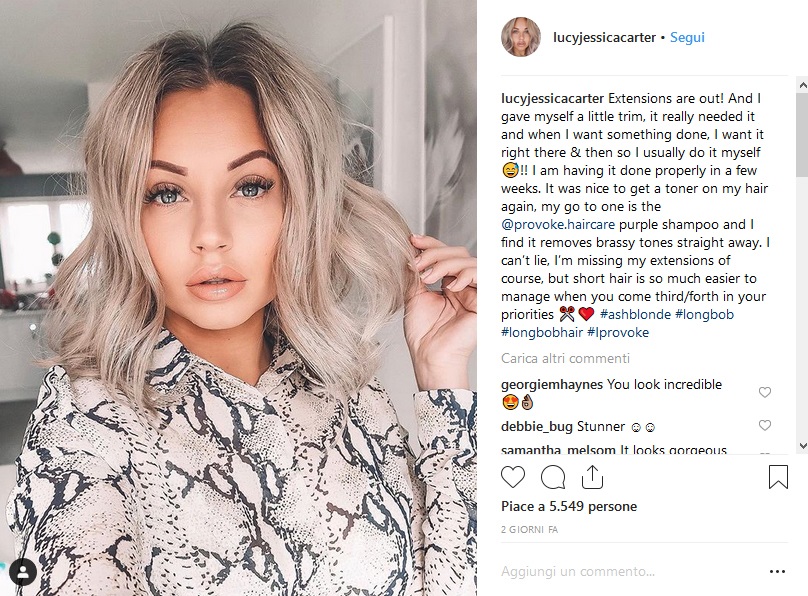The height and width of the screenshot is (596, 808).
Task: Follow the account via Segui
Action: point(687,38)
